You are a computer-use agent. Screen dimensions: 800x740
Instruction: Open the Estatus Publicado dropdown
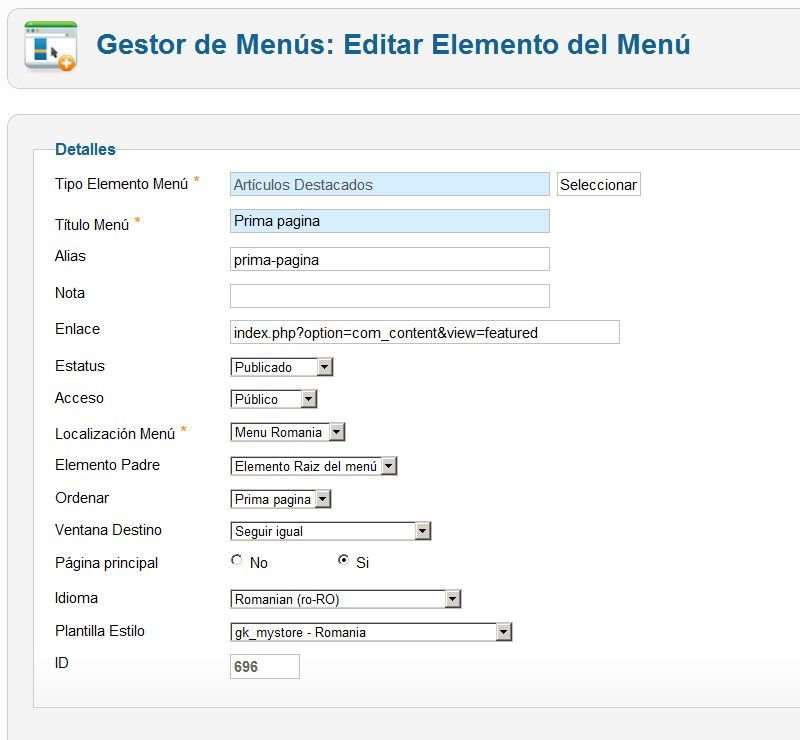(282, 367)
